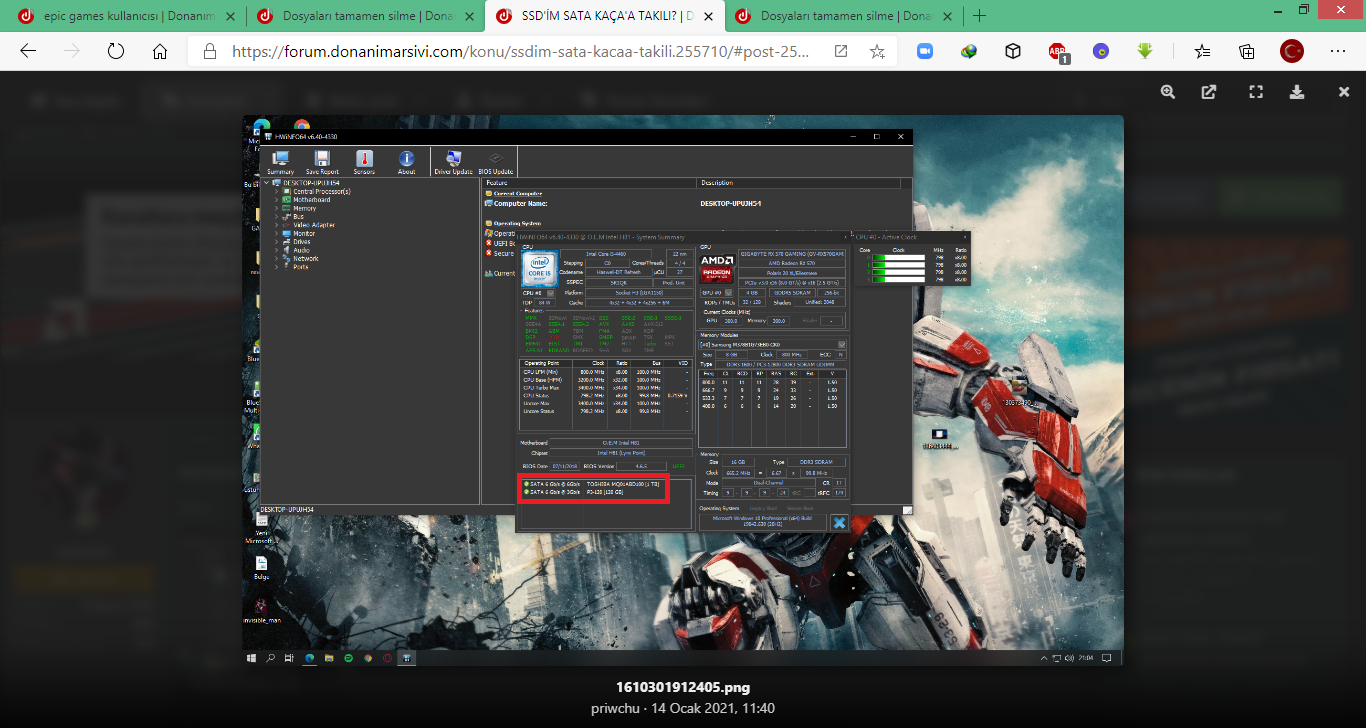Click File Explorer icon in pictured taskbar

pos(328,658)
